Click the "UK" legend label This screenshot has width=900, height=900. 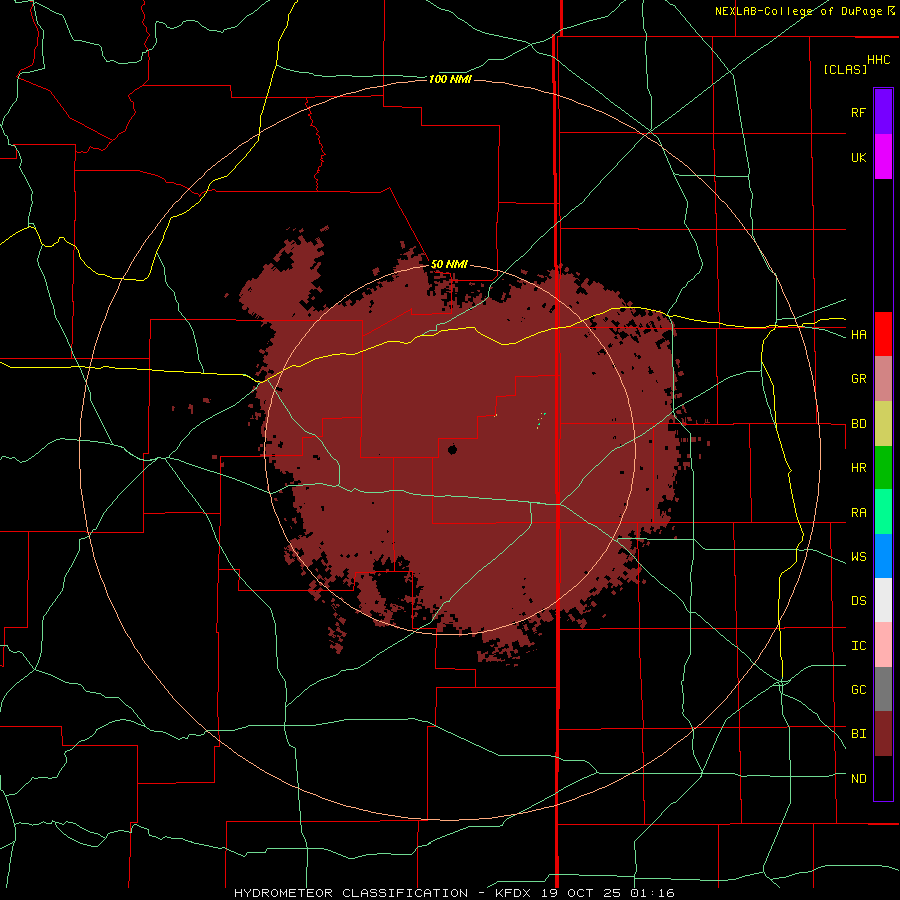coord(858,157)
